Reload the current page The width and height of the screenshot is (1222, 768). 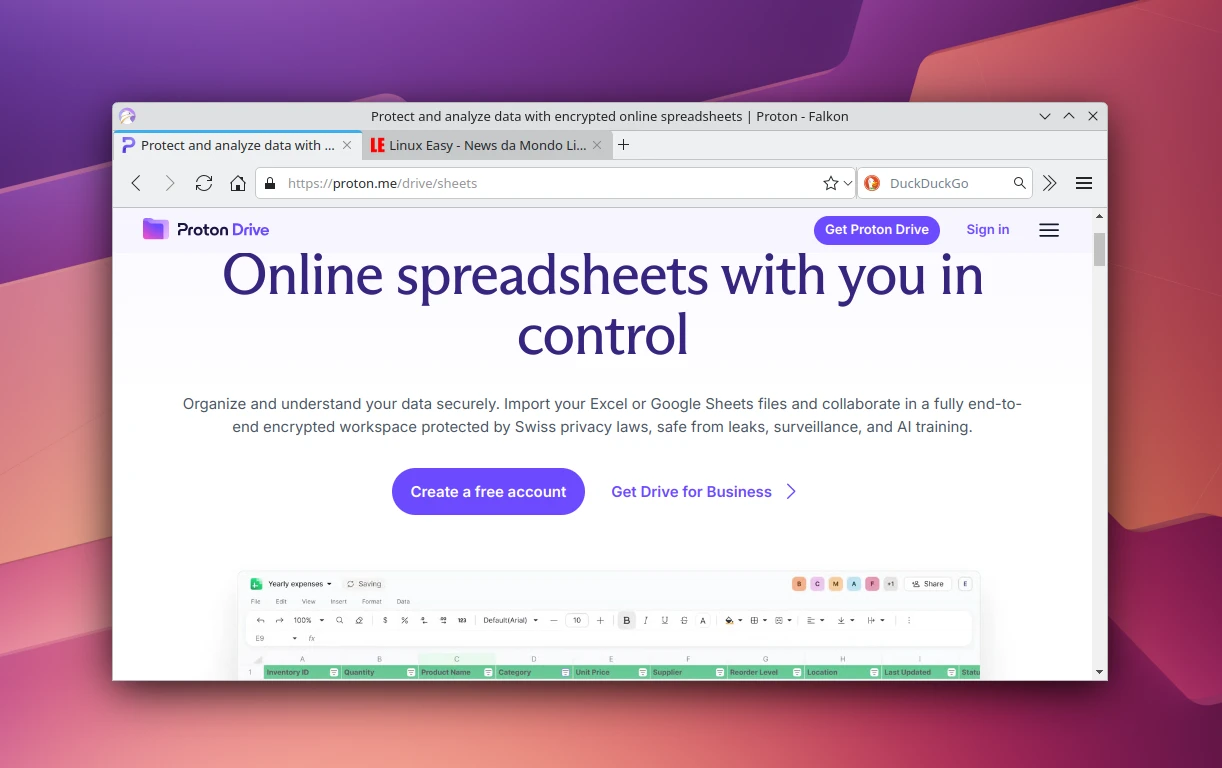204,183
